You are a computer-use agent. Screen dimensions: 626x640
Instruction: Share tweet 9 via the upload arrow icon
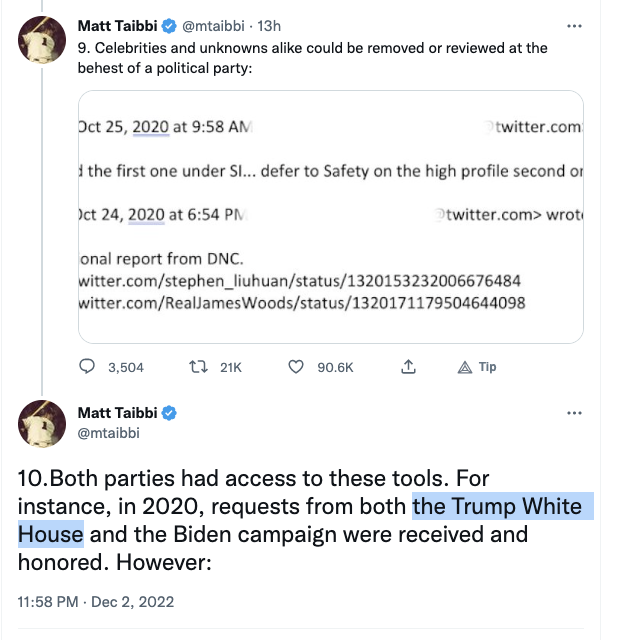[408, 367]
